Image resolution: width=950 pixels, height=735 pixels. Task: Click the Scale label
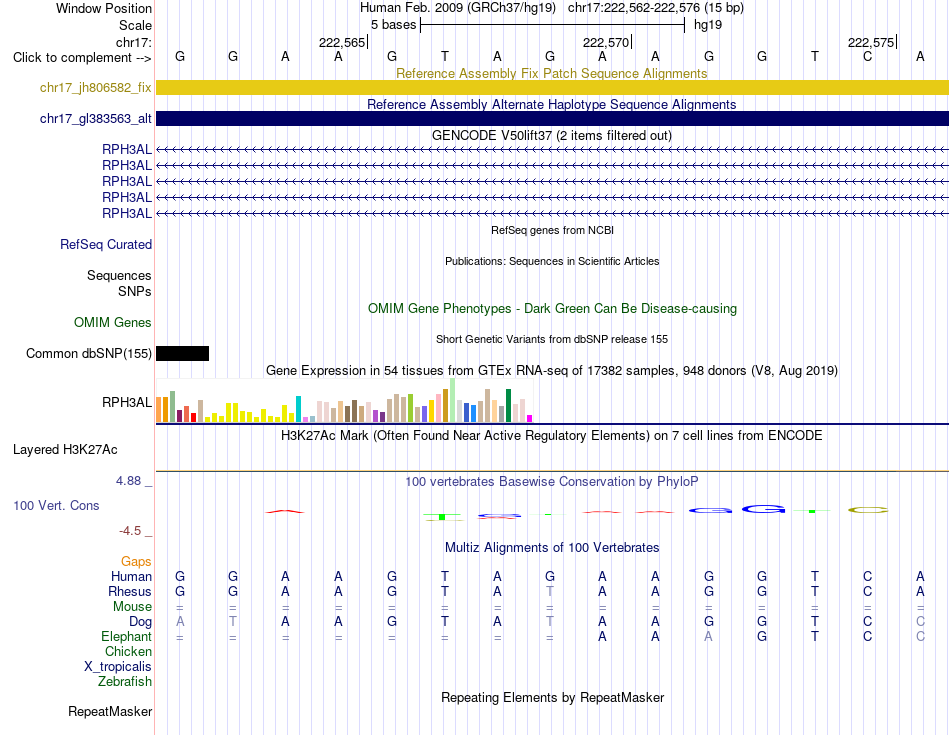135,25
